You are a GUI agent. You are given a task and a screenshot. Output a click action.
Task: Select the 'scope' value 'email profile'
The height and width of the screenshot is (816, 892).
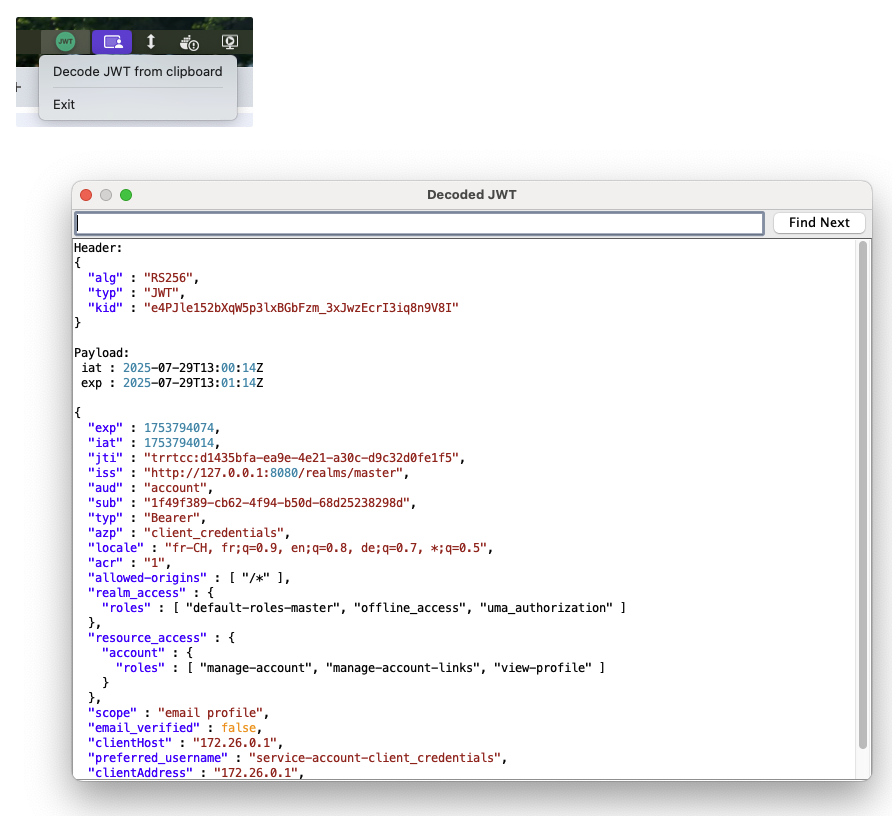pos(210,712)
